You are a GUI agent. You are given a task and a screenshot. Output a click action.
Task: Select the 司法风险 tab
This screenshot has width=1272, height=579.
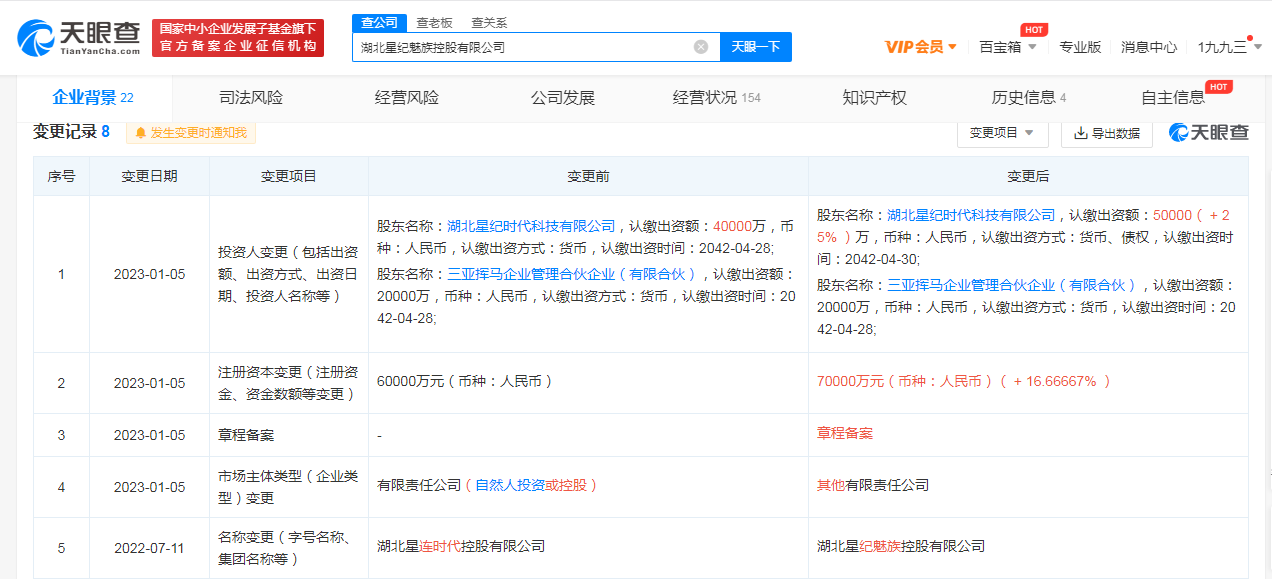click(x=251, y=98)
